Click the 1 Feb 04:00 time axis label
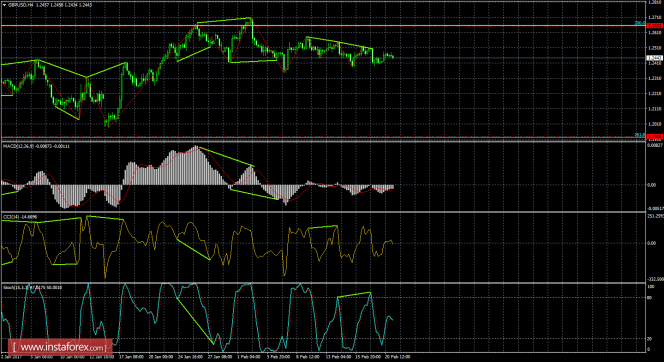This screenshot has height=362, width=664. click(249, 357)
